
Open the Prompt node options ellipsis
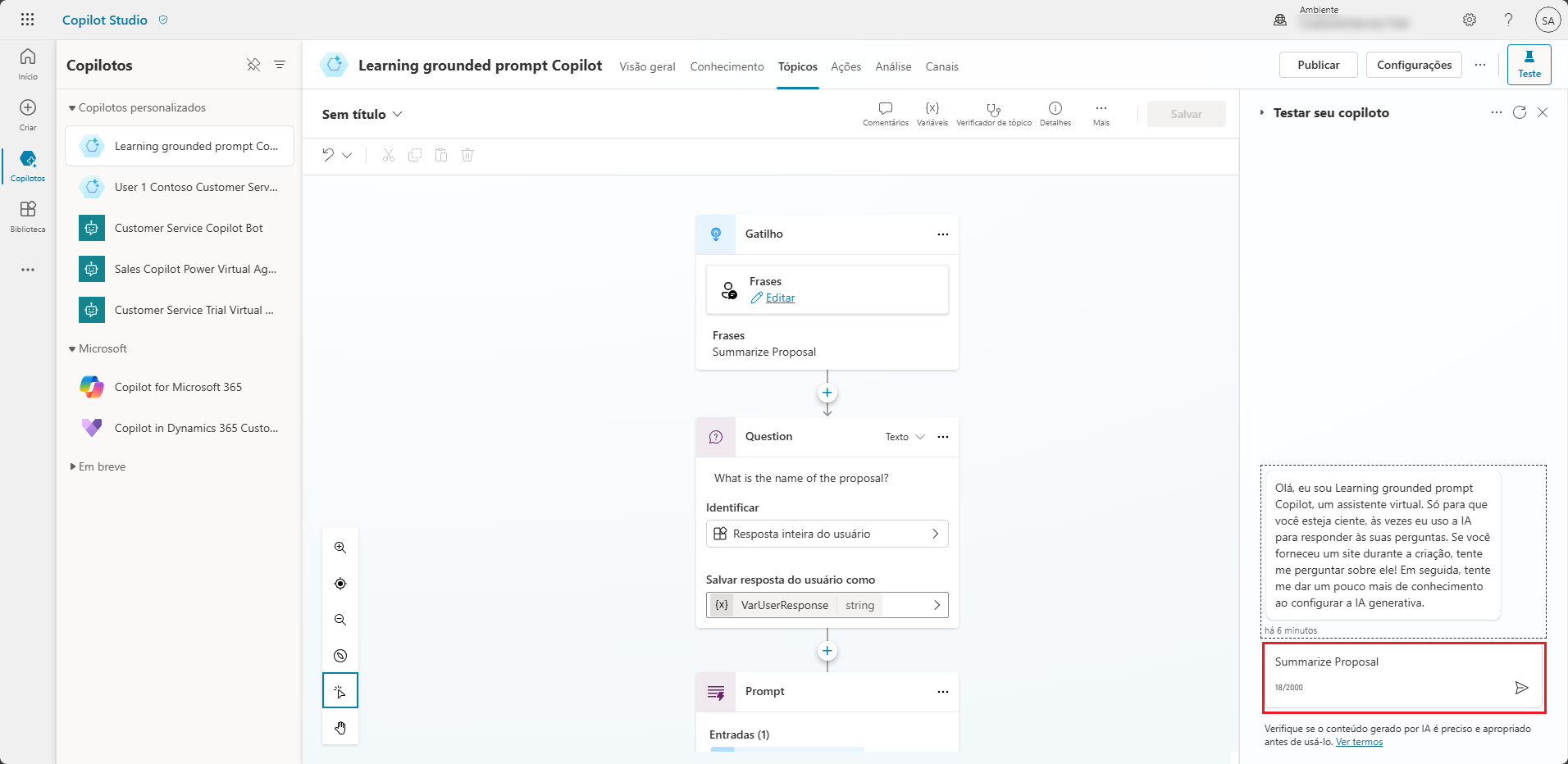tap(943, 692)
